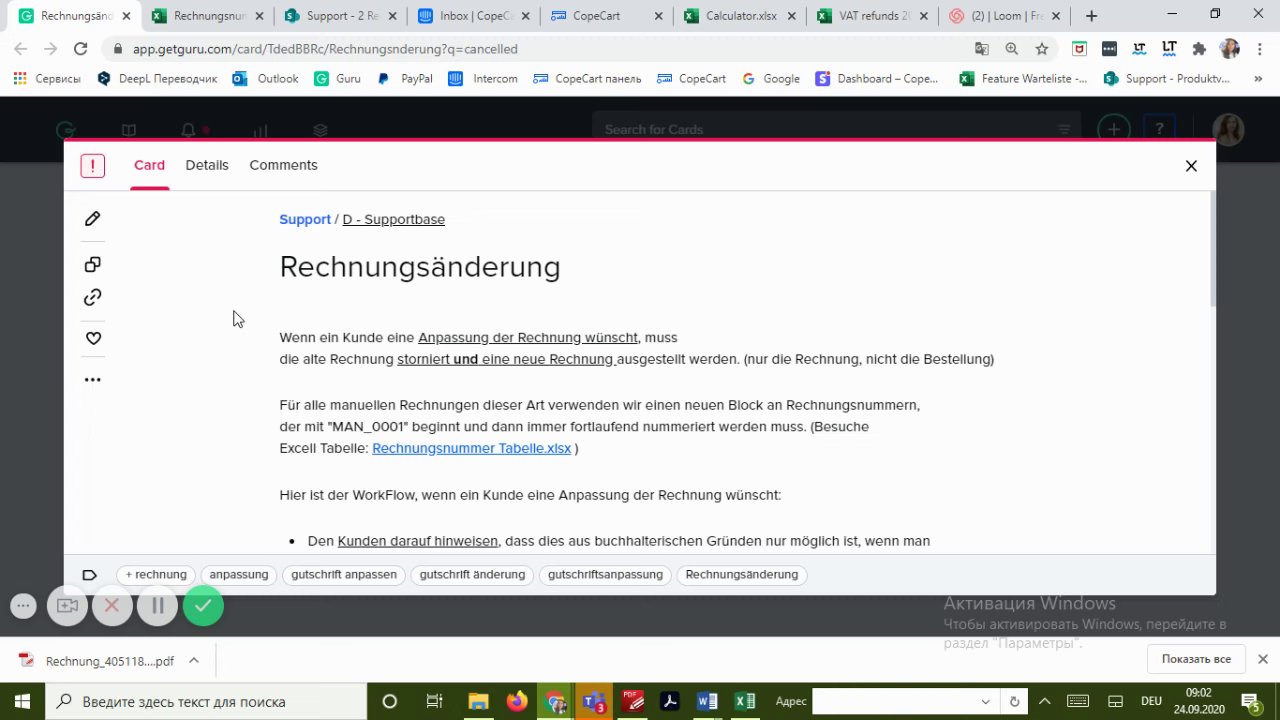Click the translate page icon in the address bar
The image size is (1280, 720).
pos(982,48)
